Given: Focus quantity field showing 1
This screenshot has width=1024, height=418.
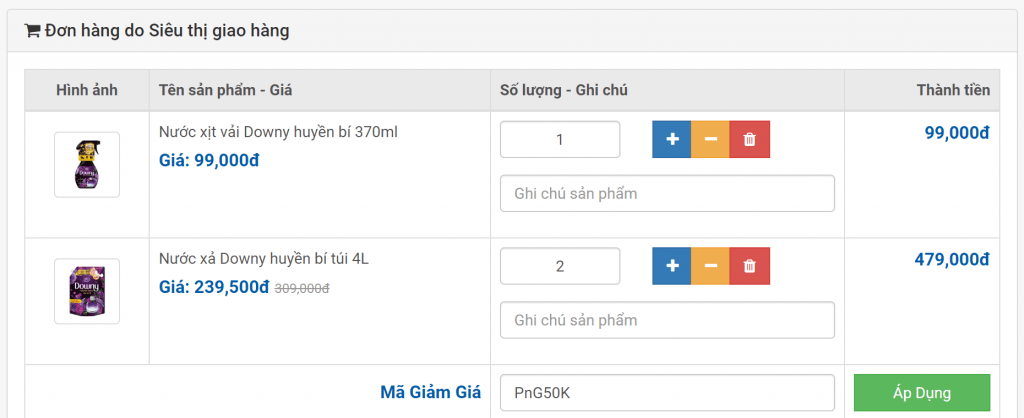Looking at the screenshot, I should click(x=560, y=139).
